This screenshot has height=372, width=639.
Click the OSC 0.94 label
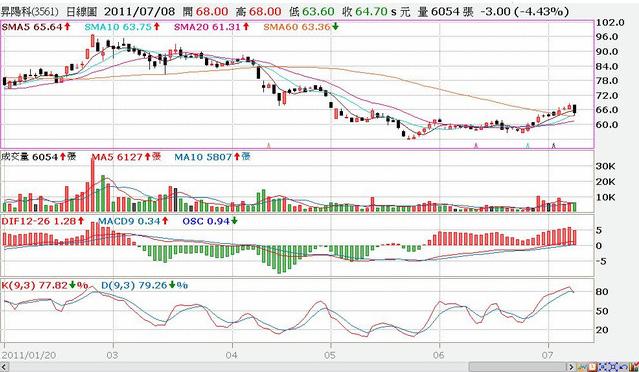point(210,221)
